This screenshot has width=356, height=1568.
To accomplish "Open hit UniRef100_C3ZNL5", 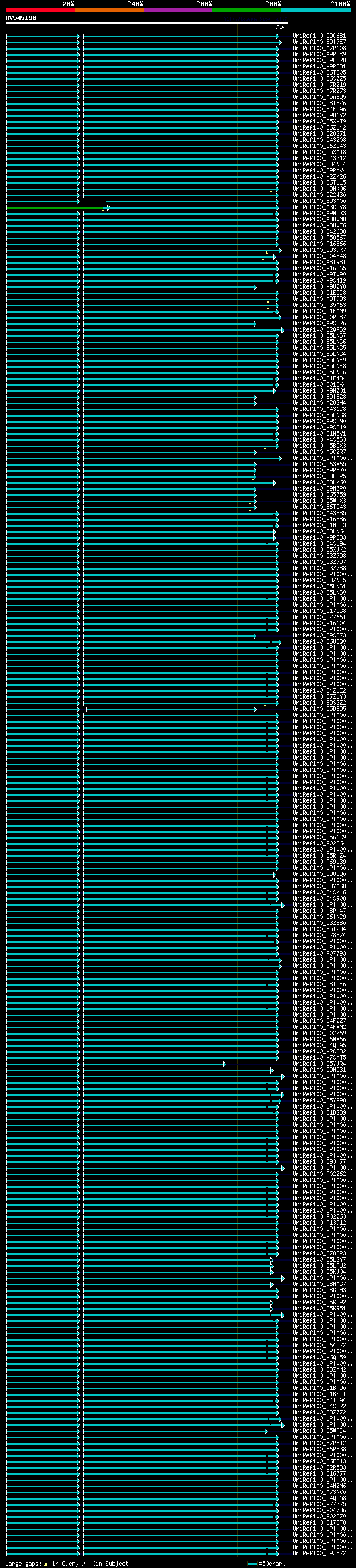I will (x=319, y=580).
